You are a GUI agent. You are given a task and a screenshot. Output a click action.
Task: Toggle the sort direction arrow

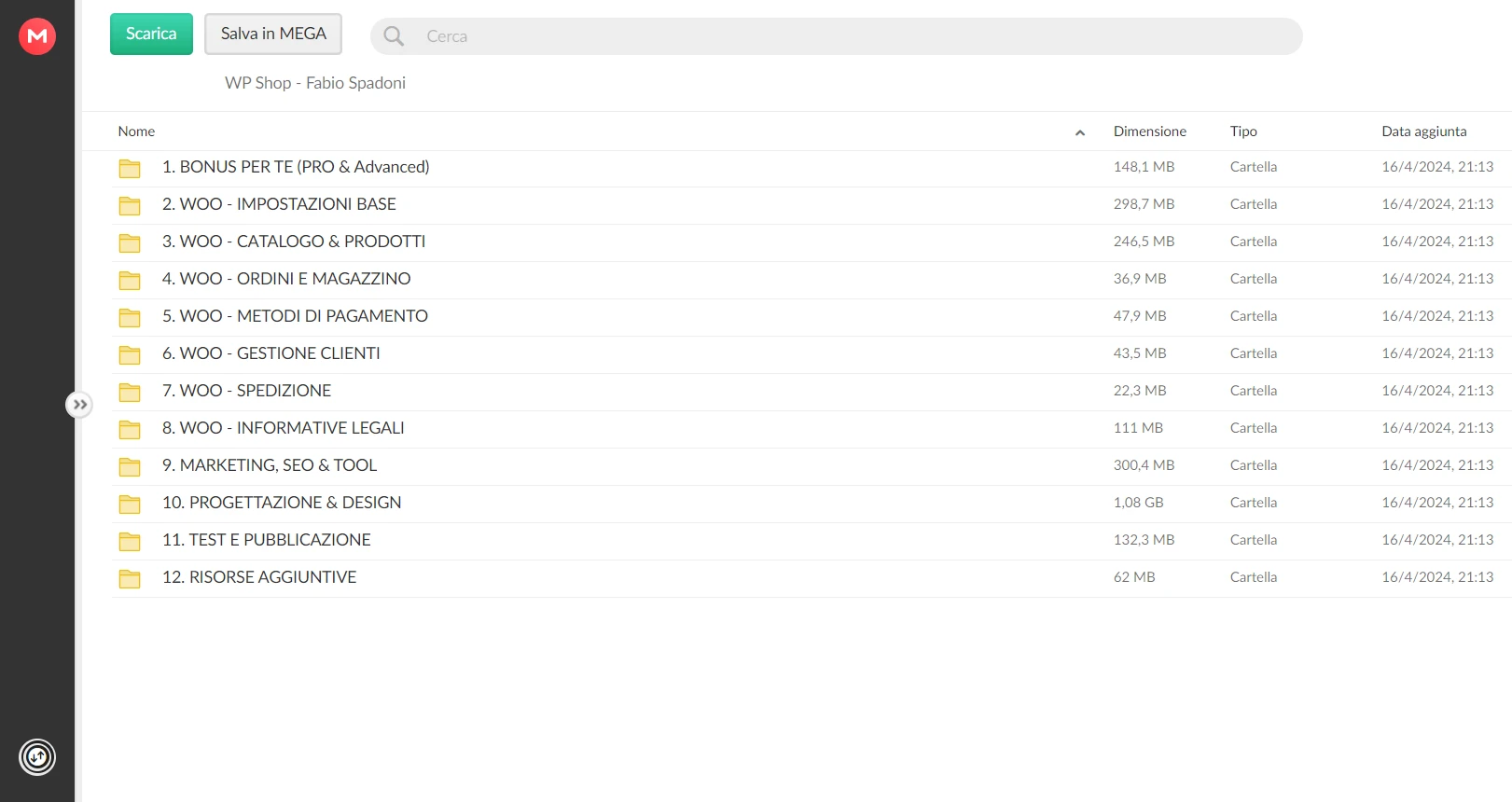pos(1080,132)
